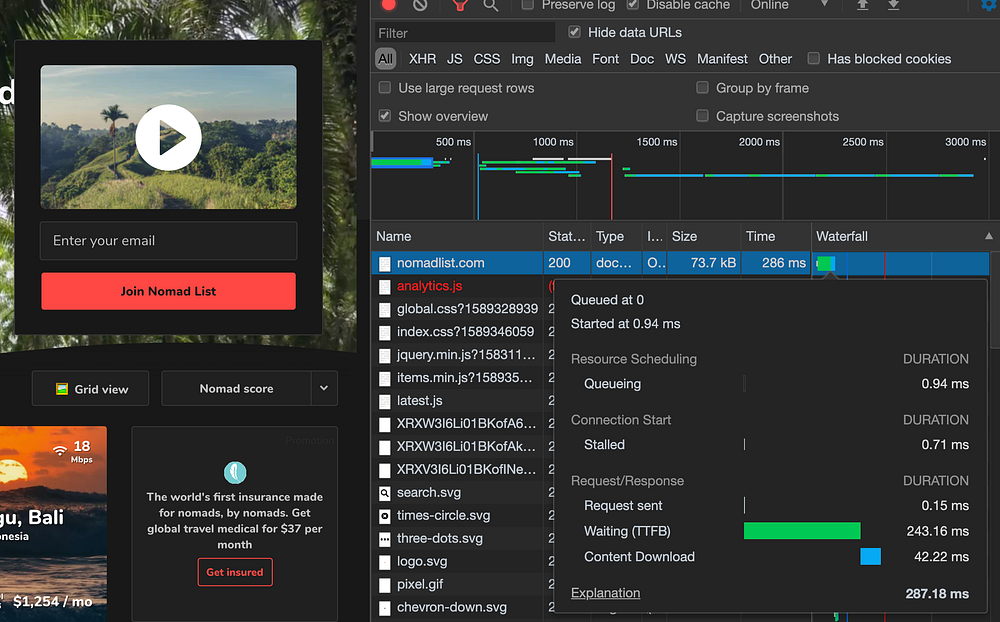
Task: Clear the network log
Action: (x=420, y=4)
